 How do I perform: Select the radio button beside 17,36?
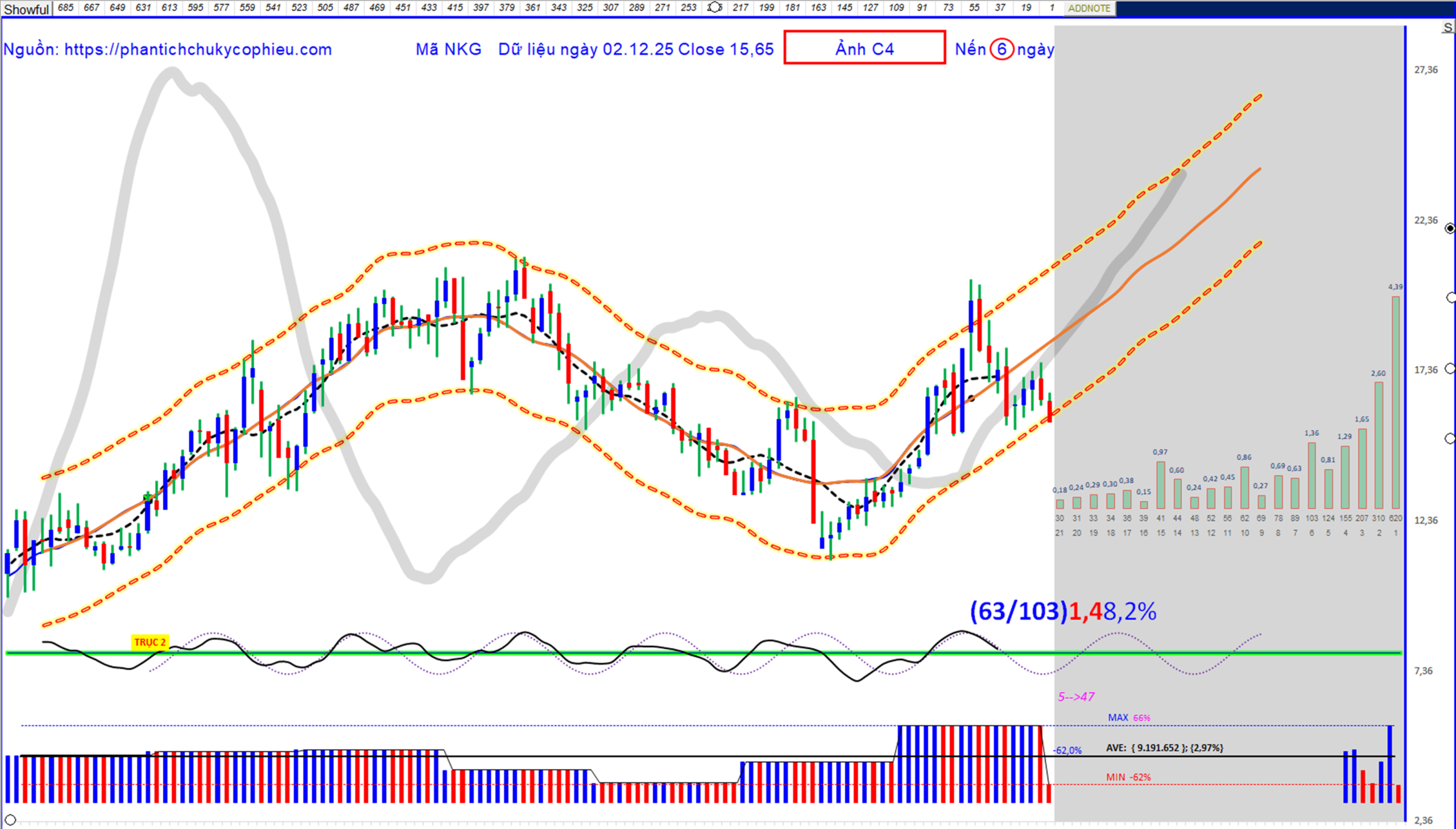click(x=1450, y=369)
